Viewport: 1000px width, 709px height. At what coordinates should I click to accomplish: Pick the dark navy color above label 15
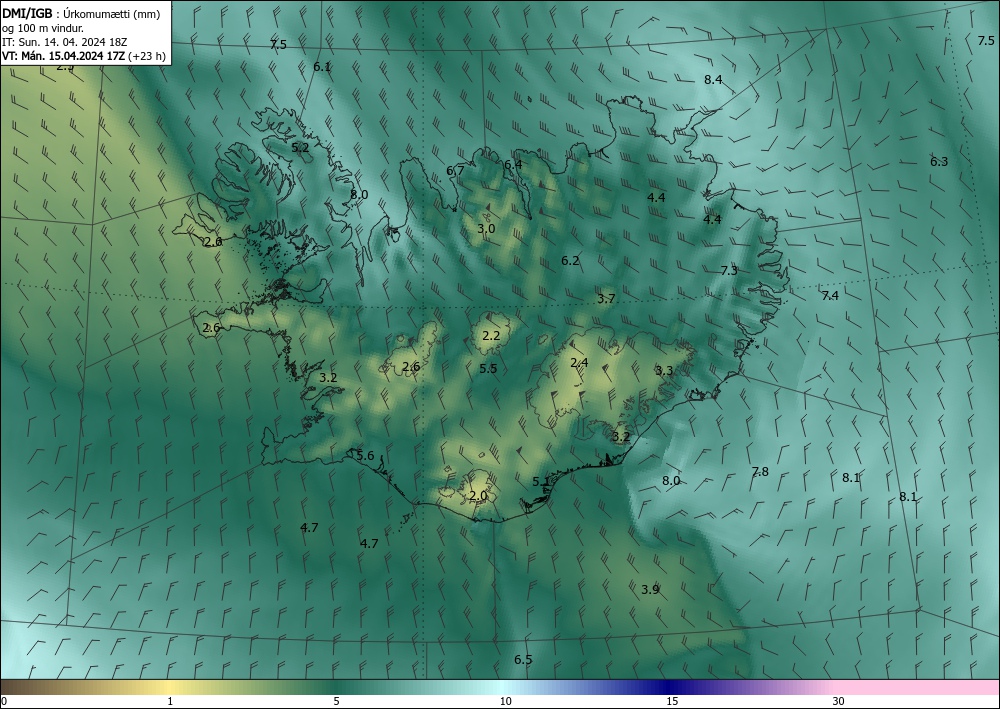pyautogui.click(x=670, y=687)
